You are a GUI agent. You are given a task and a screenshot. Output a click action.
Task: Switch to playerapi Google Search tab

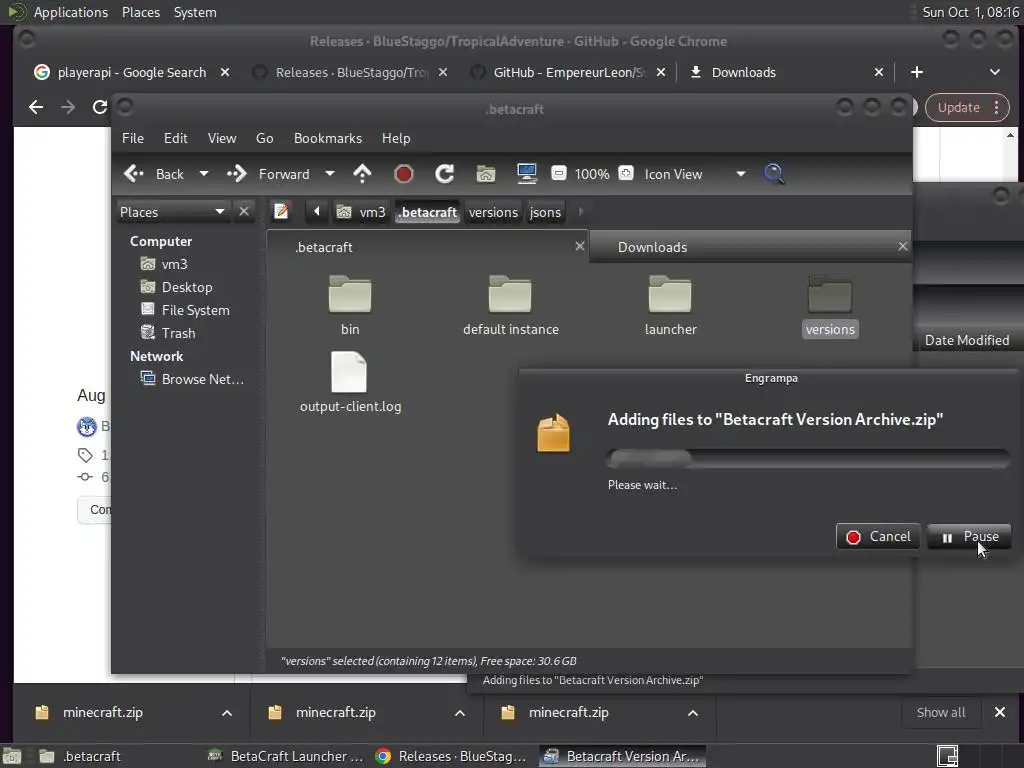[131, 72]
